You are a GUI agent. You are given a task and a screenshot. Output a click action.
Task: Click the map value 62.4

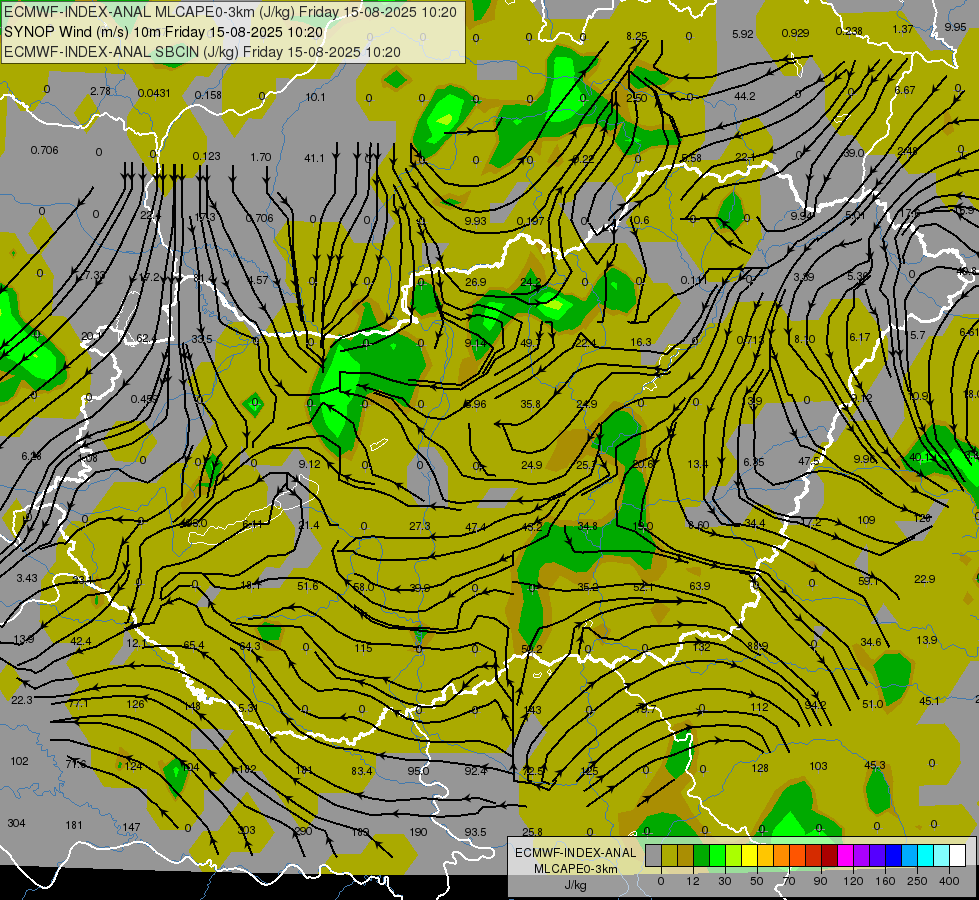[146, 339]
